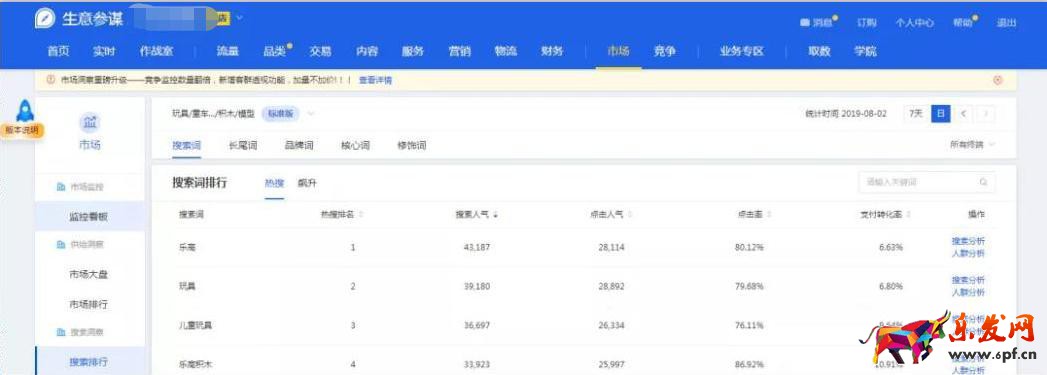The image size is (1047, 375).
Task: Expand the shop account dropdown arrow
Action: (239, 17)
